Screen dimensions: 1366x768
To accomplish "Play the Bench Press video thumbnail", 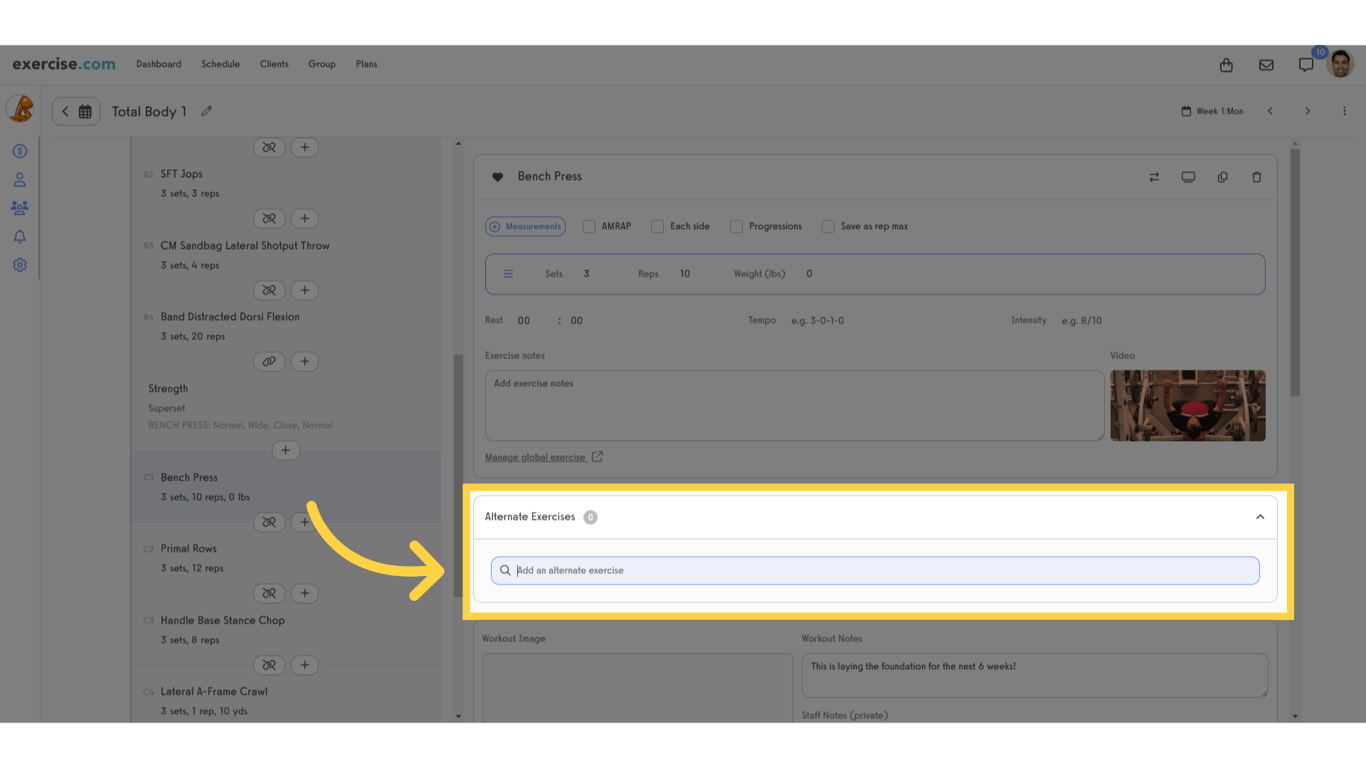I will tap(1188, 406).
